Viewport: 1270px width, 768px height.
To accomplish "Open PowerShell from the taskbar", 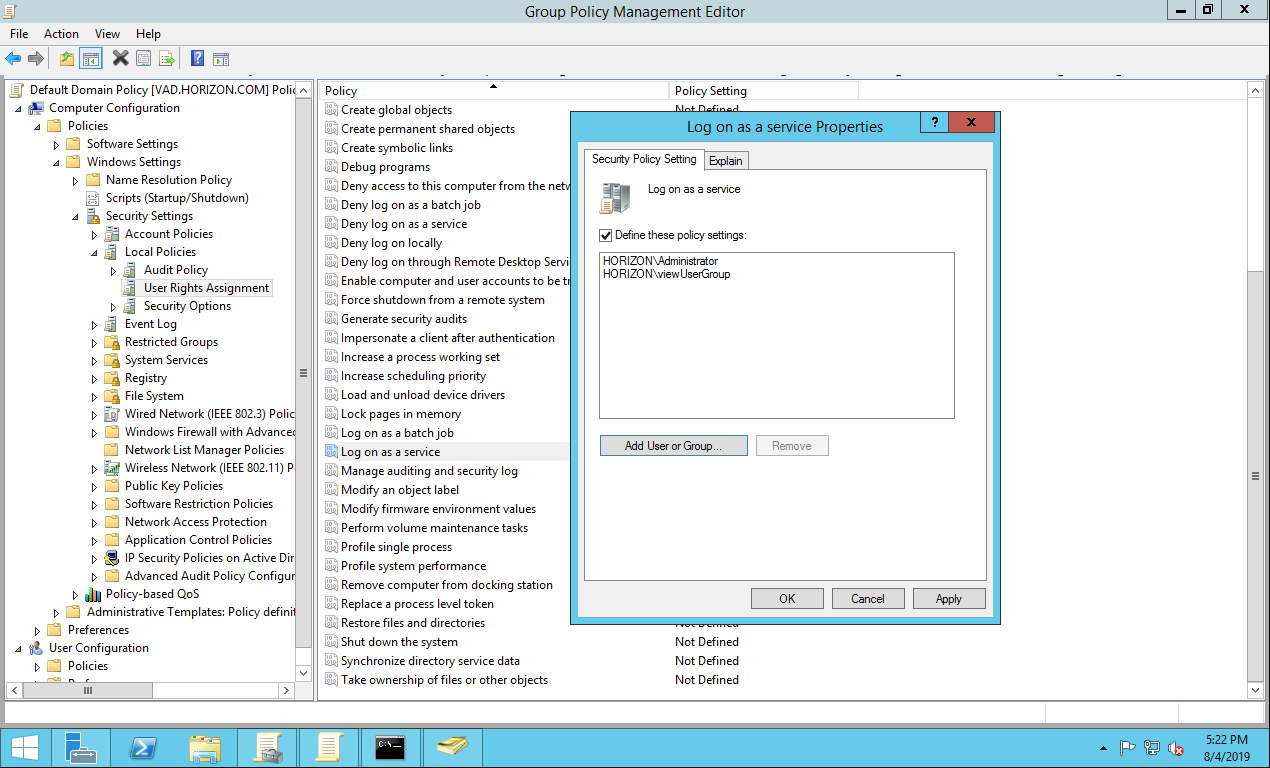I will coord(143,747).
